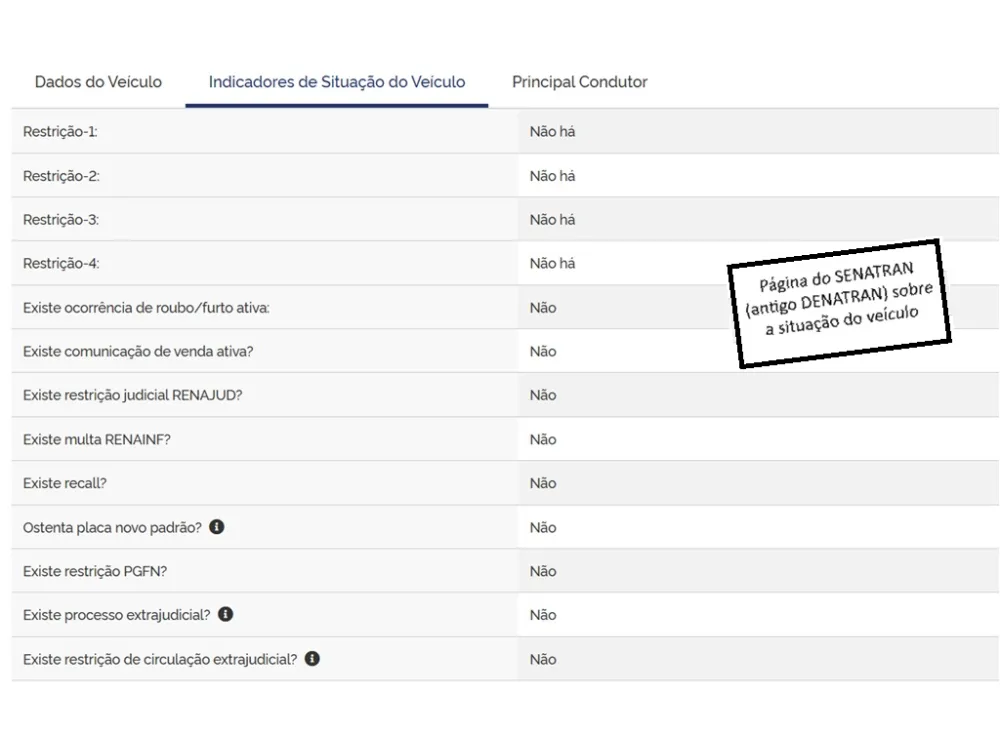Switch to Principal Condutor tab
Screen dimensions: 1000x750
pos(580,82)
